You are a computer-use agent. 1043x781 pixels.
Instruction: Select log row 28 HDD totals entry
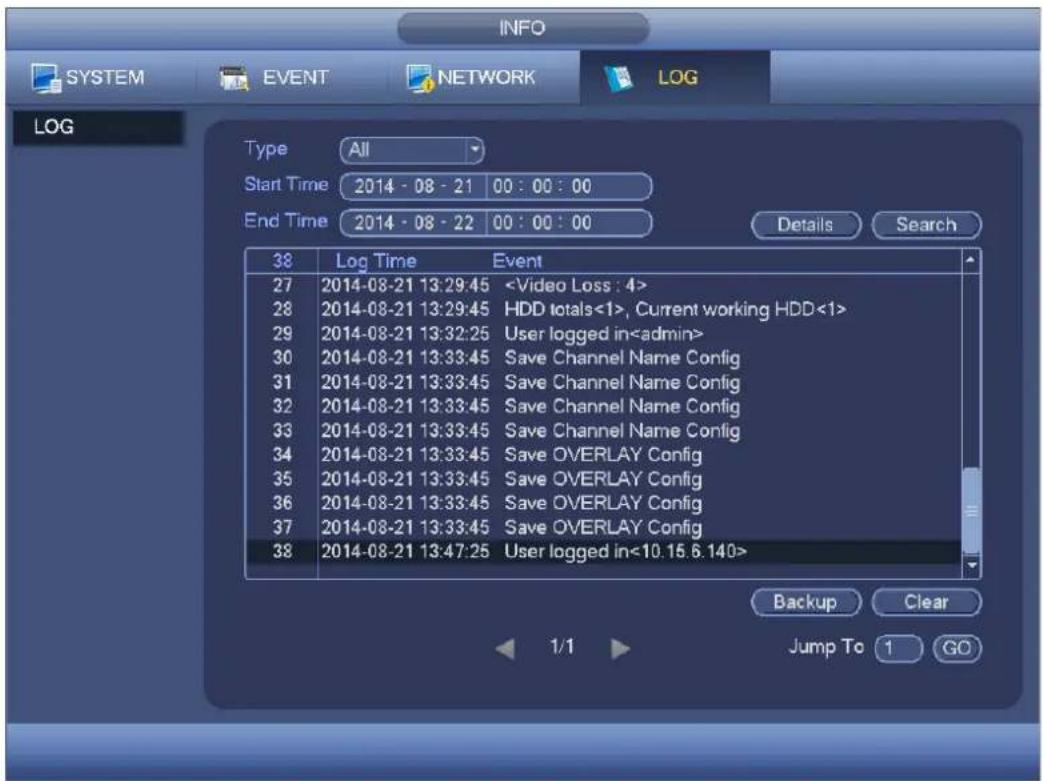pos(603,309)
